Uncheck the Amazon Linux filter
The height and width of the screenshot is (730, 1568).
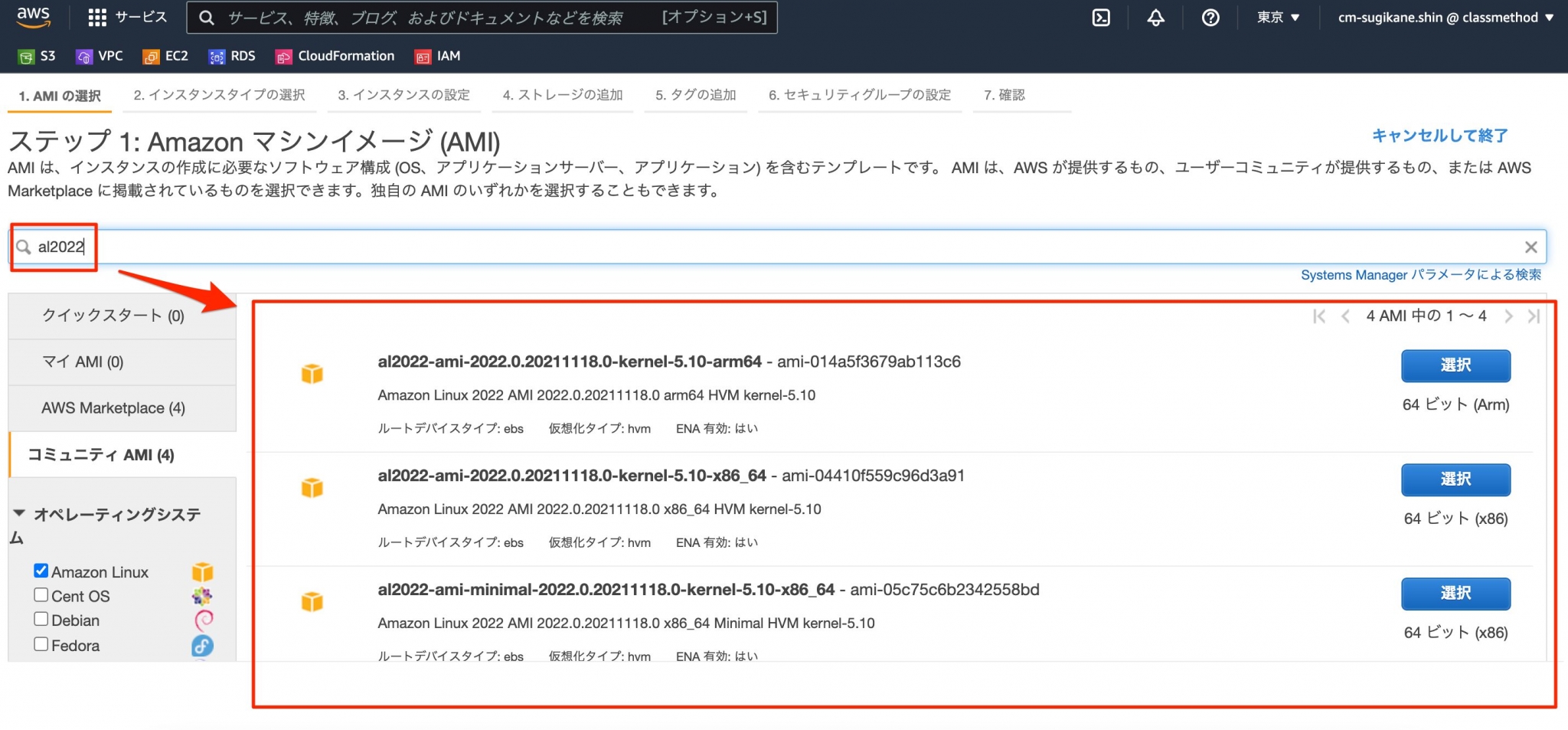tap(41, 570)
